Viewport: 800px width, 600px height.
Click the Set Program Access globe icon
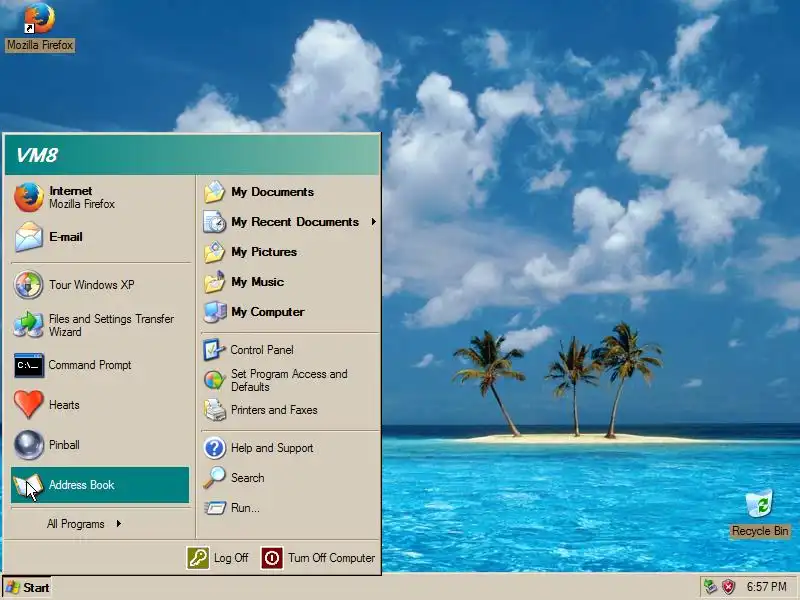click(214, 380)
